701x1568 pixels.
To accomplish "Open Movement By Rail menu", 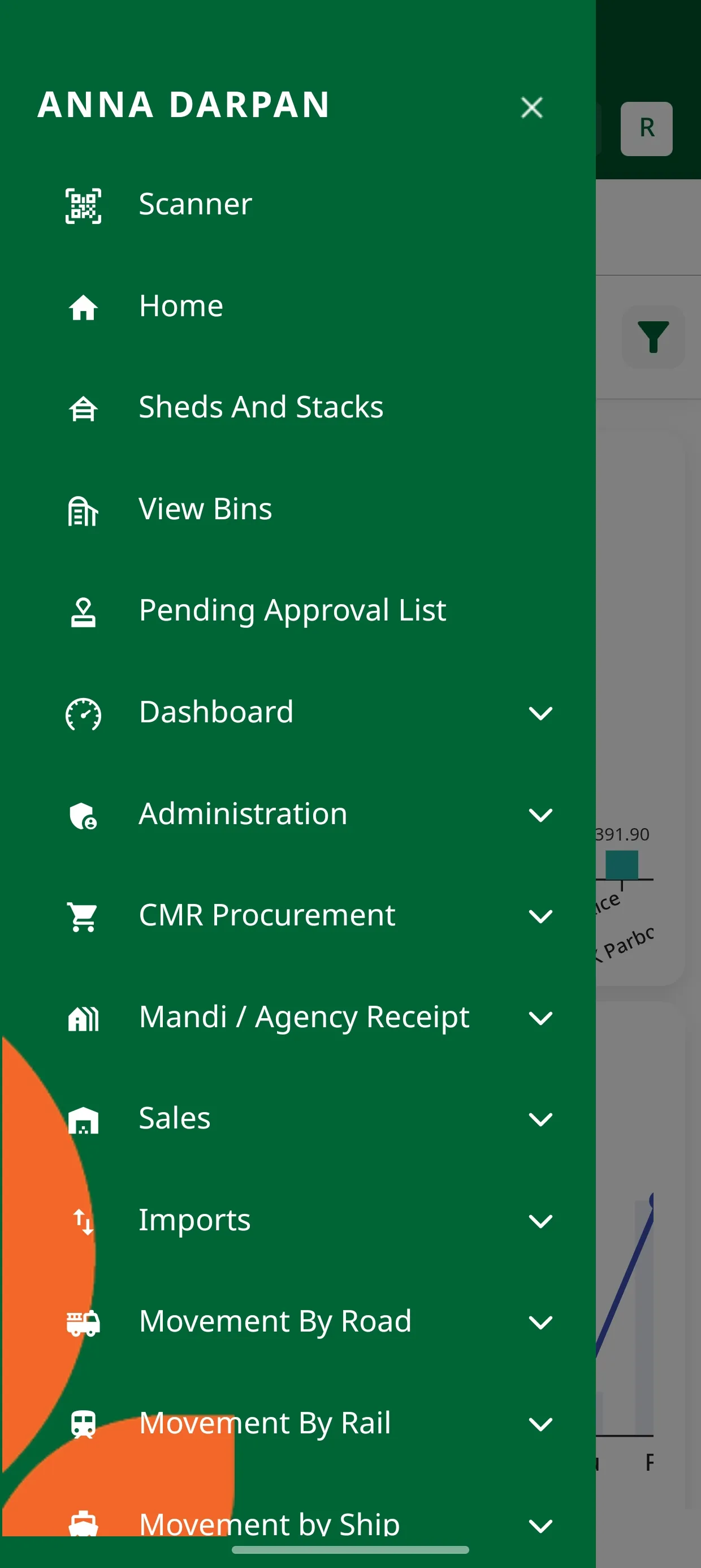I will coord(265,1423).
